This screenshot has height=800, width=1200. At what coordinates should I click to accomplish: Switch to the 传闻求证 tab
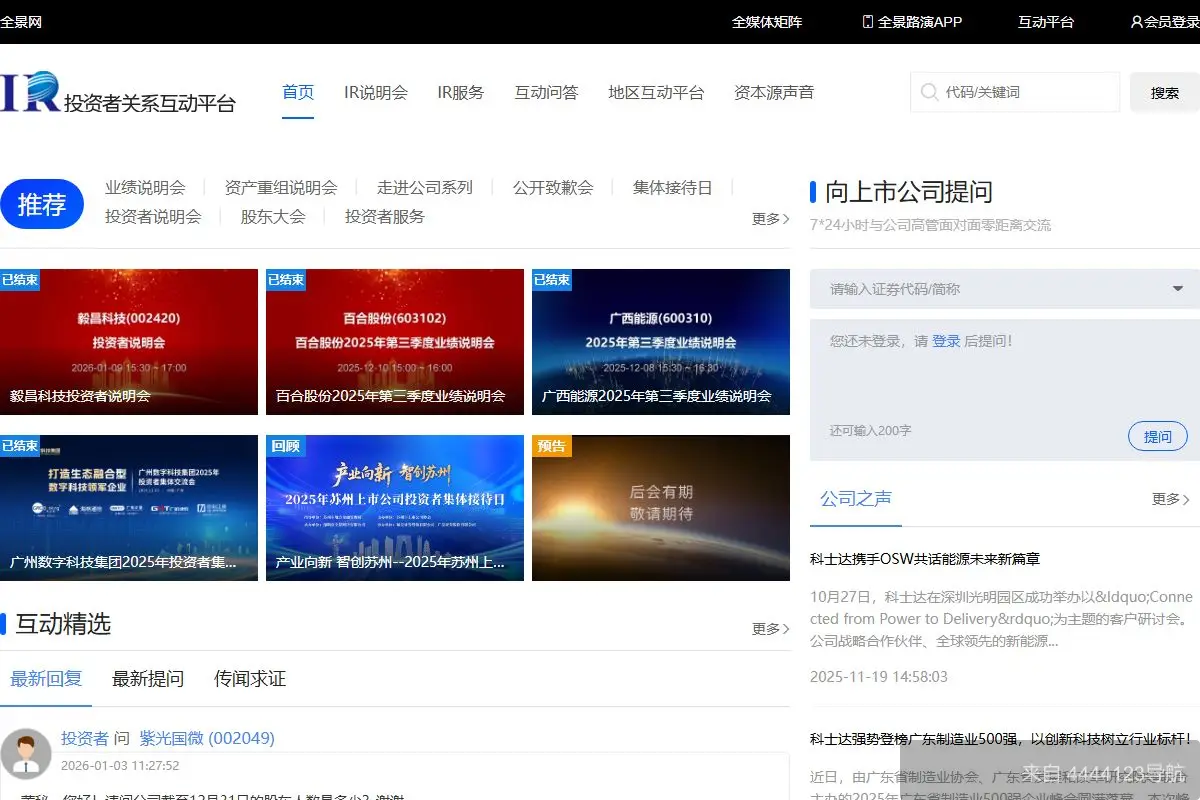pyautogui.click(x=252, y=678)
